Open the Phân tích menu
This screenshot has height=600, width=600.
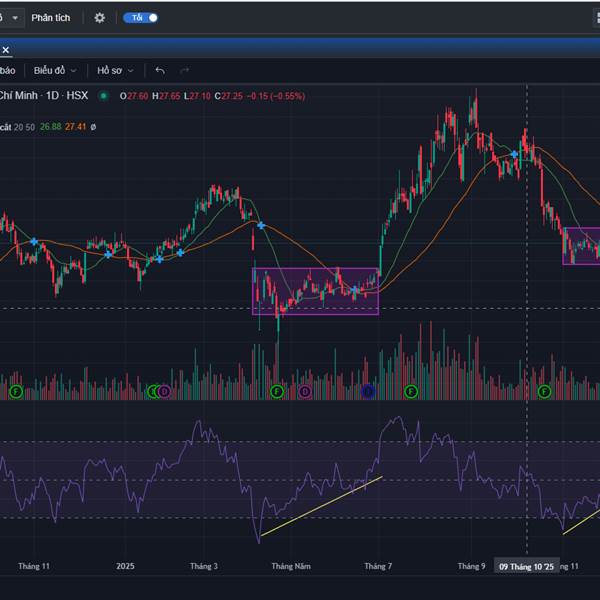52,18
